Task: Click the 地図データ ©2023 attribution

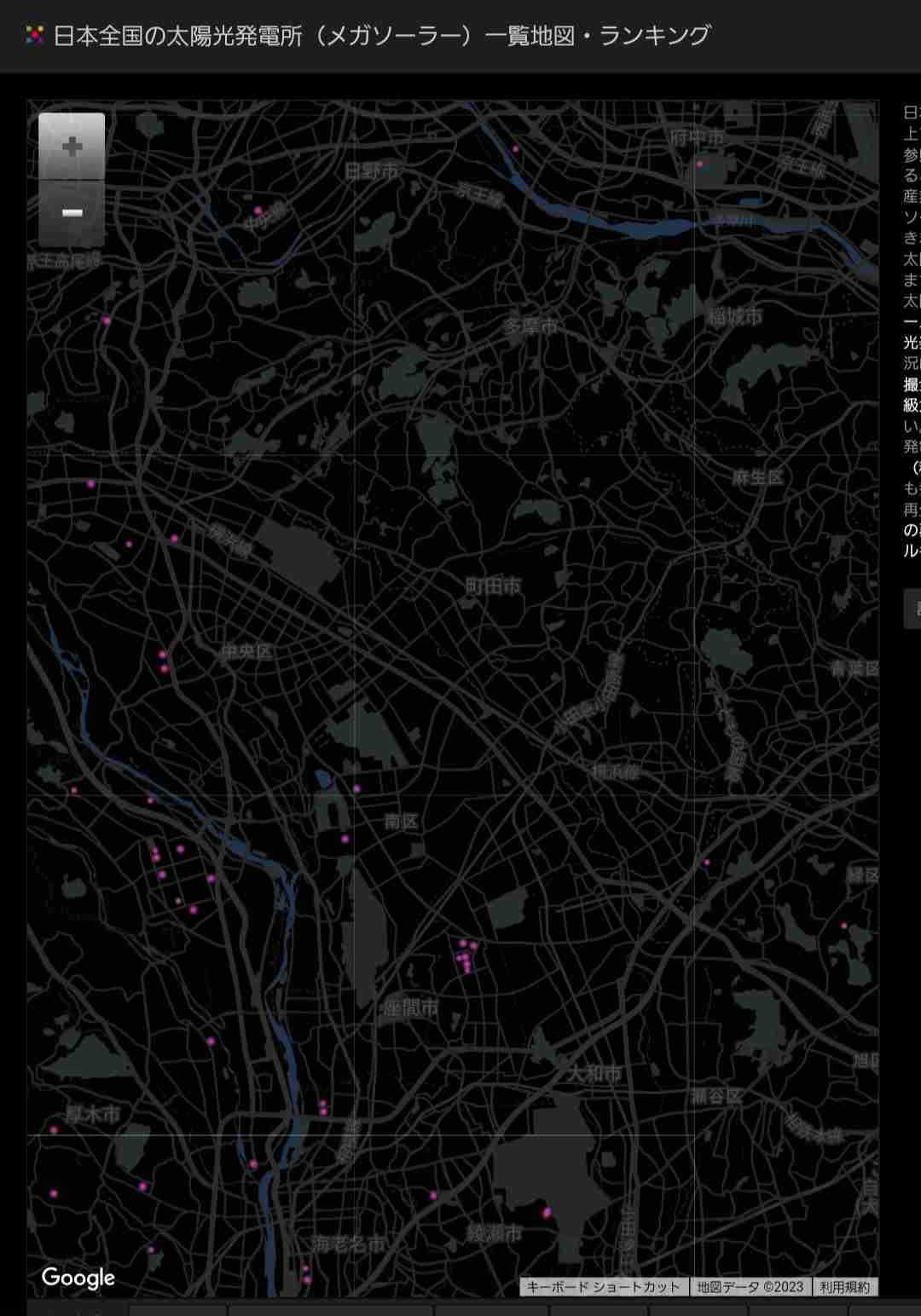Action: pos(750,1287)
